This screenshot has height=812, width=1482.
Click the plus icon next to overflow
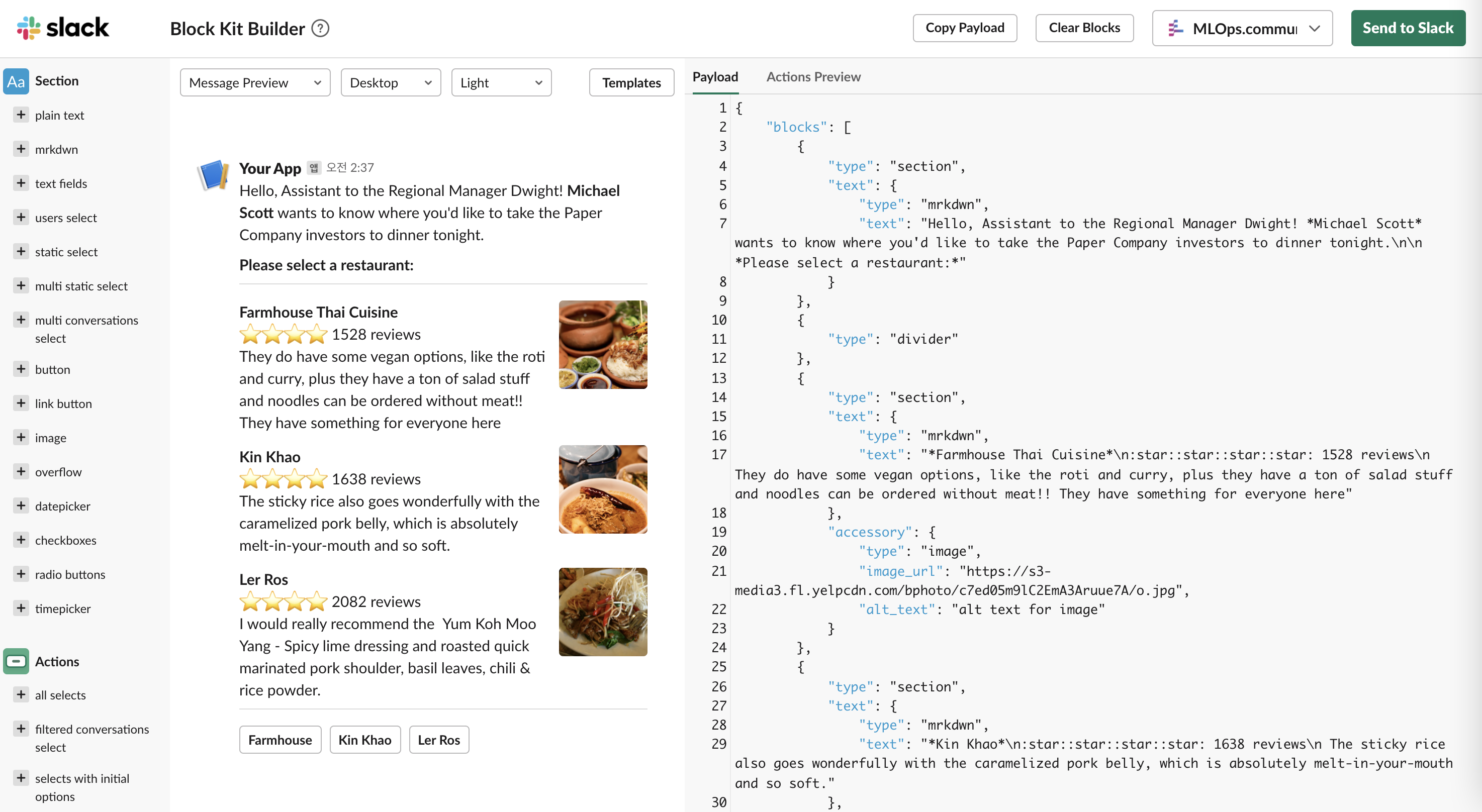(x=21, y=471)
